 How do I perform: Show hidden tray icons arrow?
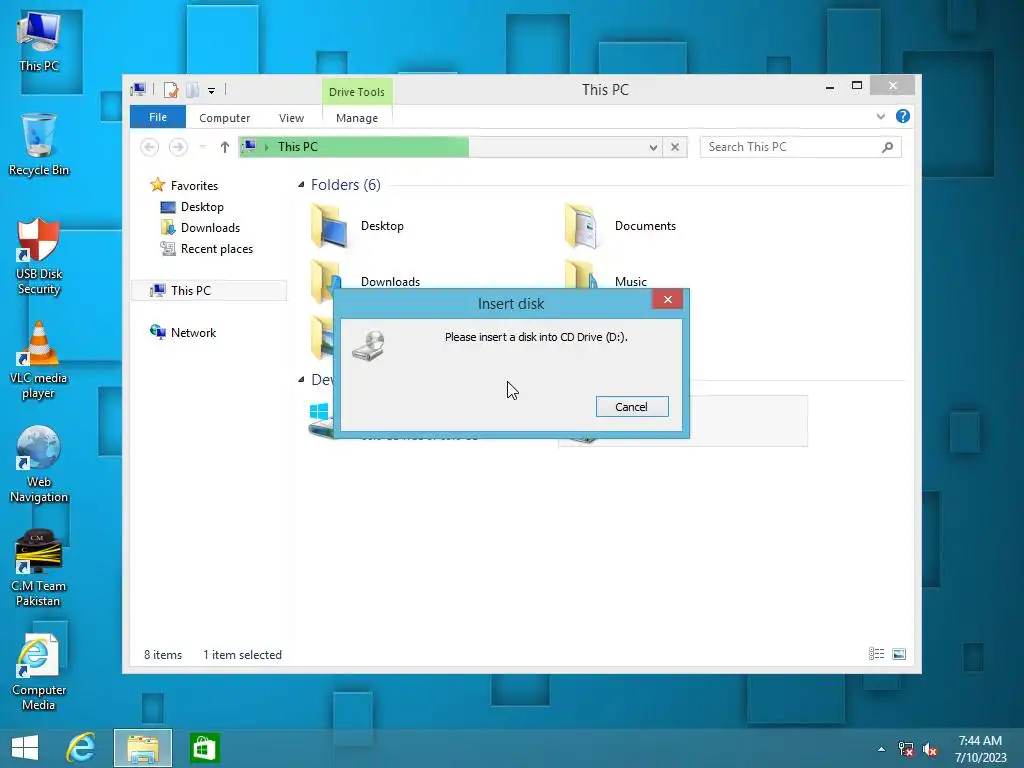881,749
